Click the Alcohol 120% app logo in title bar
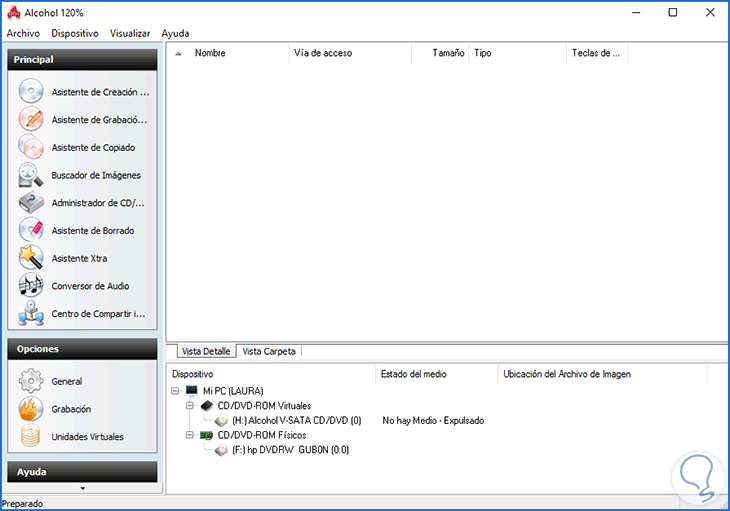The image size is (730, 511). coord(14,13)
